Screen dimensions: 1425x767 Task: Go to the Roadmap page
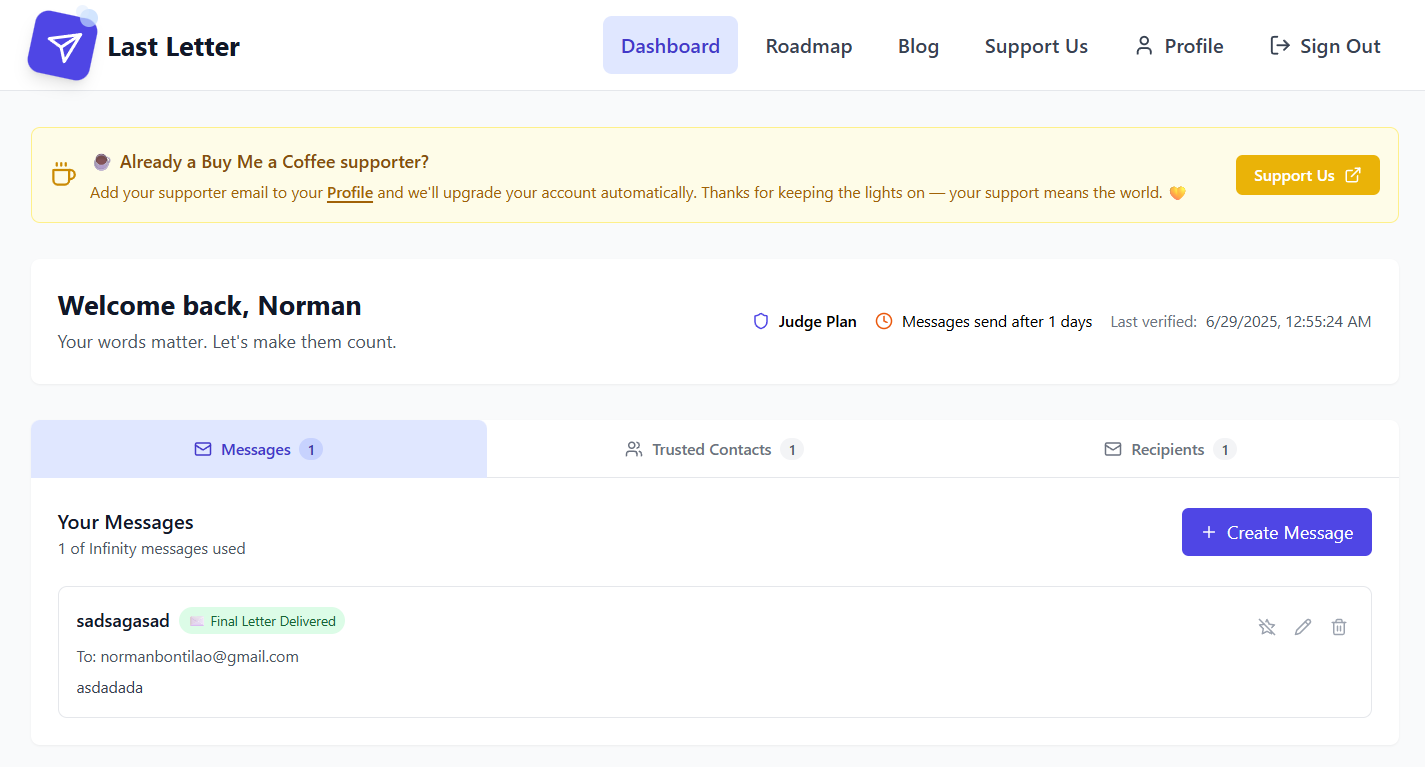pyautogui.click(x=808, y=45)
